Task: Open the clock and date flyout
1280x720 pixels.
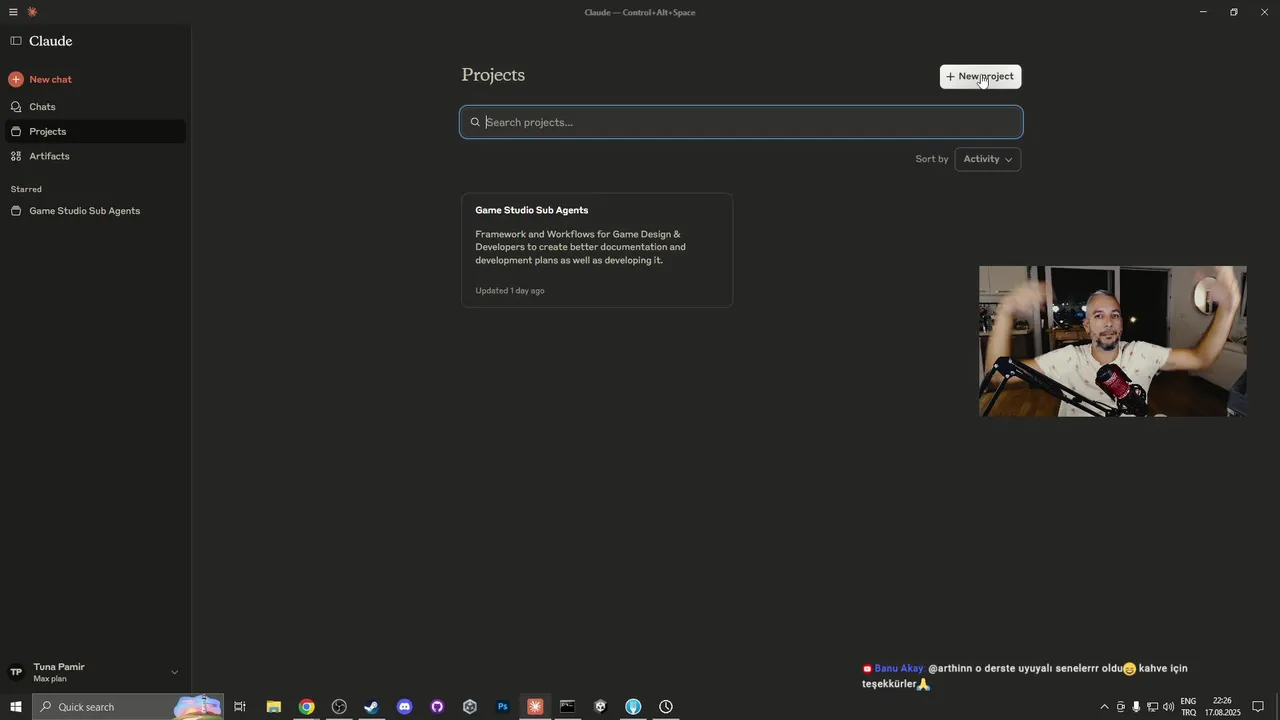Action: 1222,707
